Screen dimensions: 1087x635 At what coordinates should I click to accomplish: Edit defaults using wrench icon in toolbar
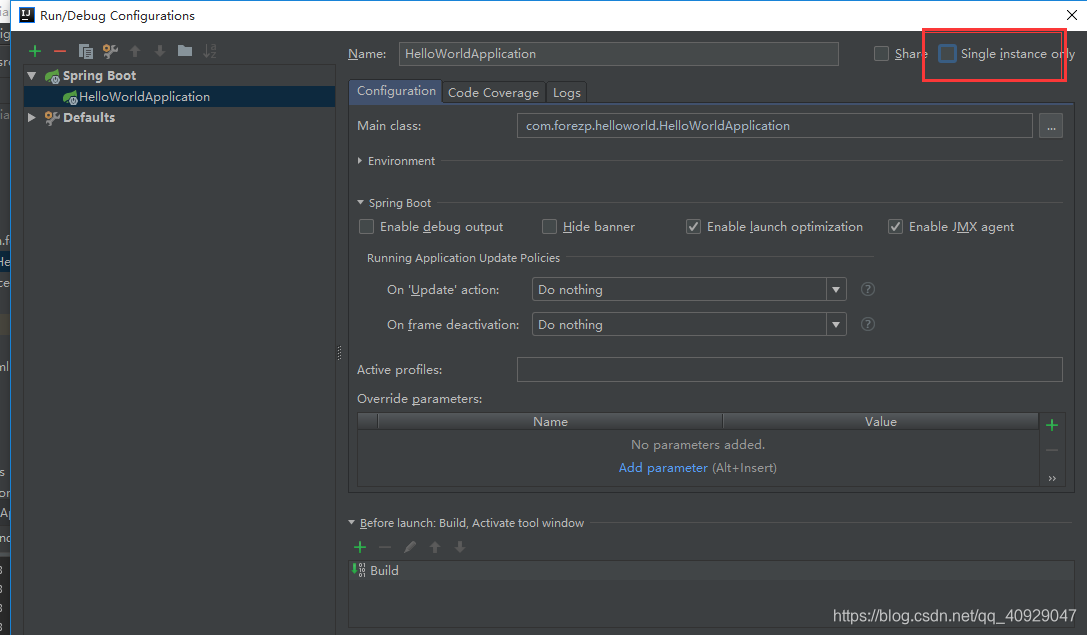pos(110,51)
